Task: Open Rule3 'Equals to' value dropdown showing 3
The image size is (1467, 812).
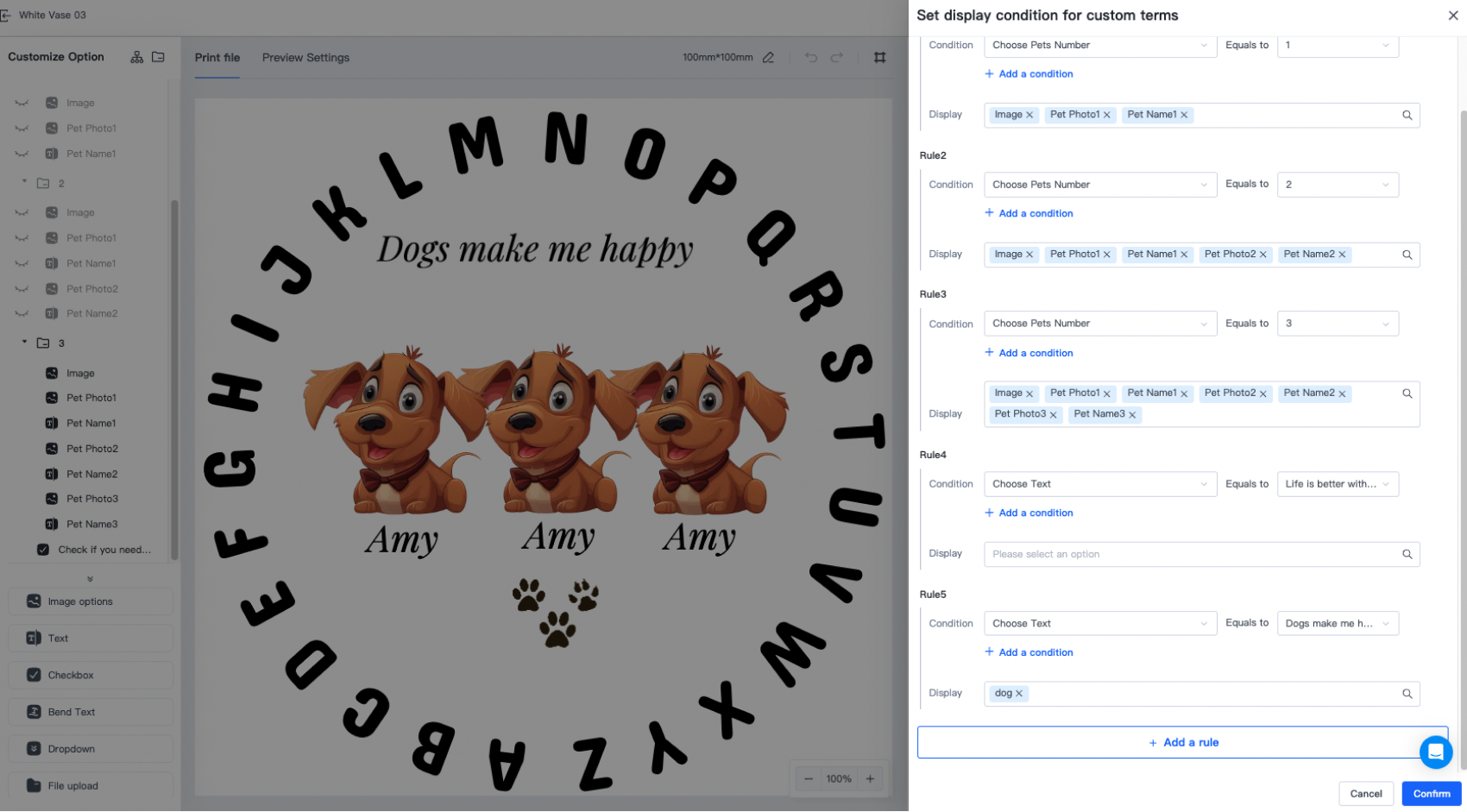Action: pyautogui.click(x=1338, y=324)
